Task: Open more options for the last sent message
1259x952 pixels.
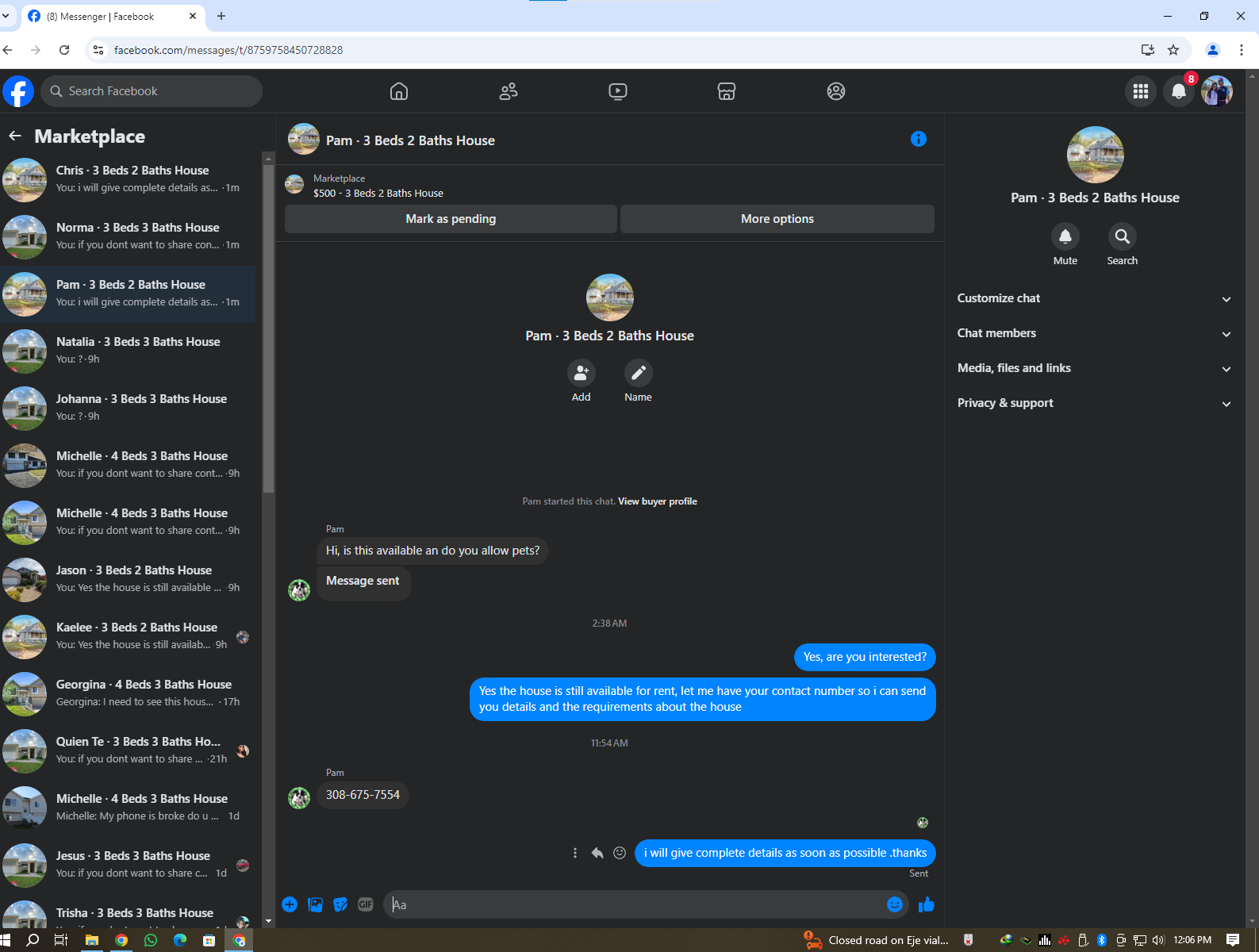Action: click(575, 853)
